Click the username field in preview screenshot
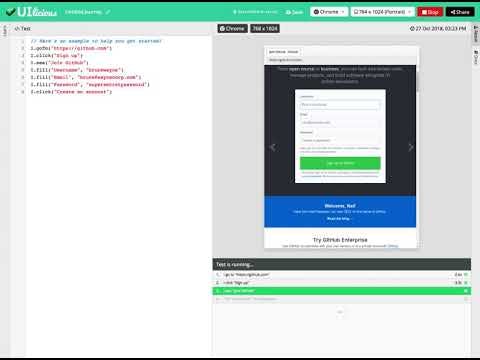The image size is (480, 360). (x=340, y=105)
